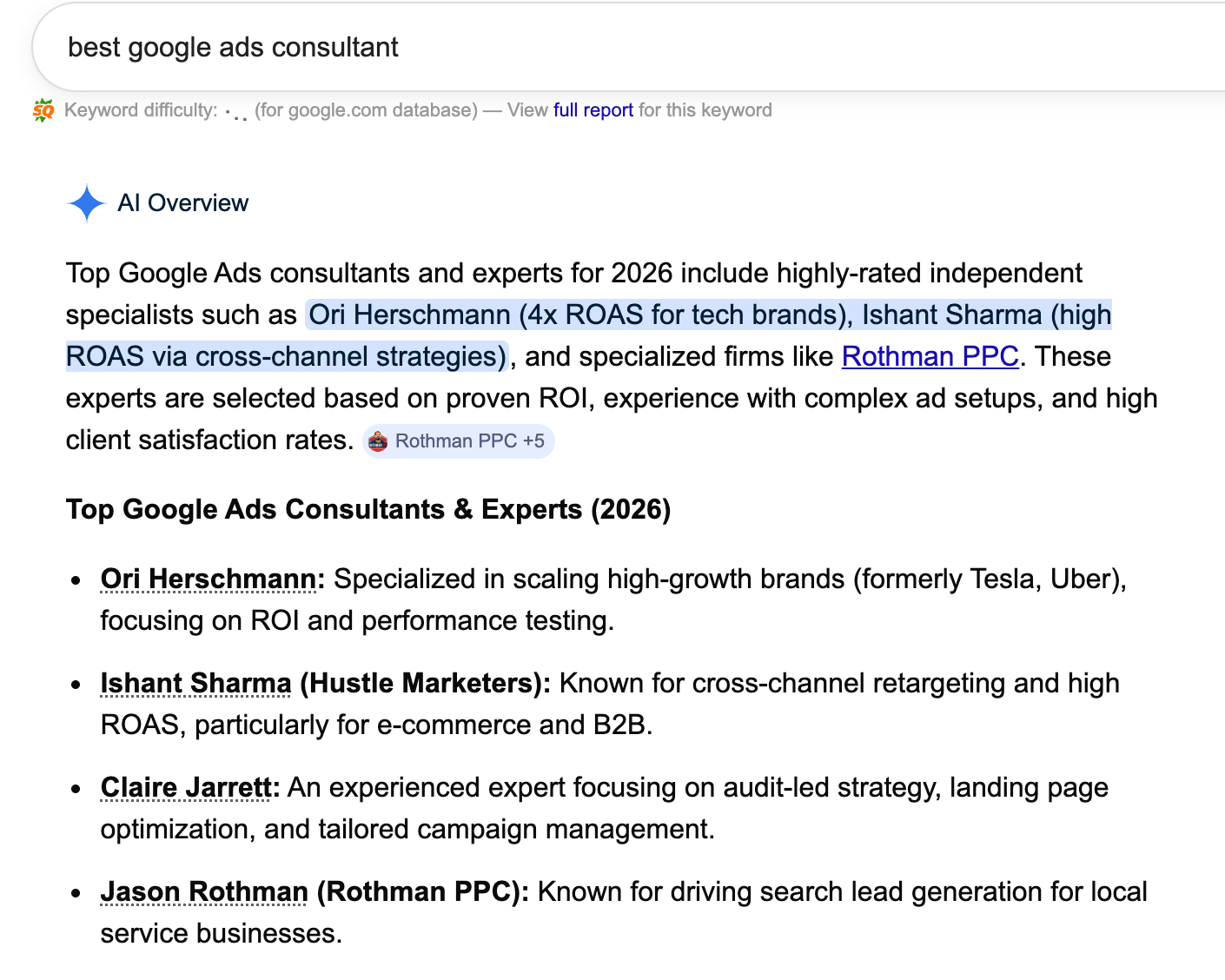Click '(for google.com database)' text
1225x980 pixels.
point(366,110)
